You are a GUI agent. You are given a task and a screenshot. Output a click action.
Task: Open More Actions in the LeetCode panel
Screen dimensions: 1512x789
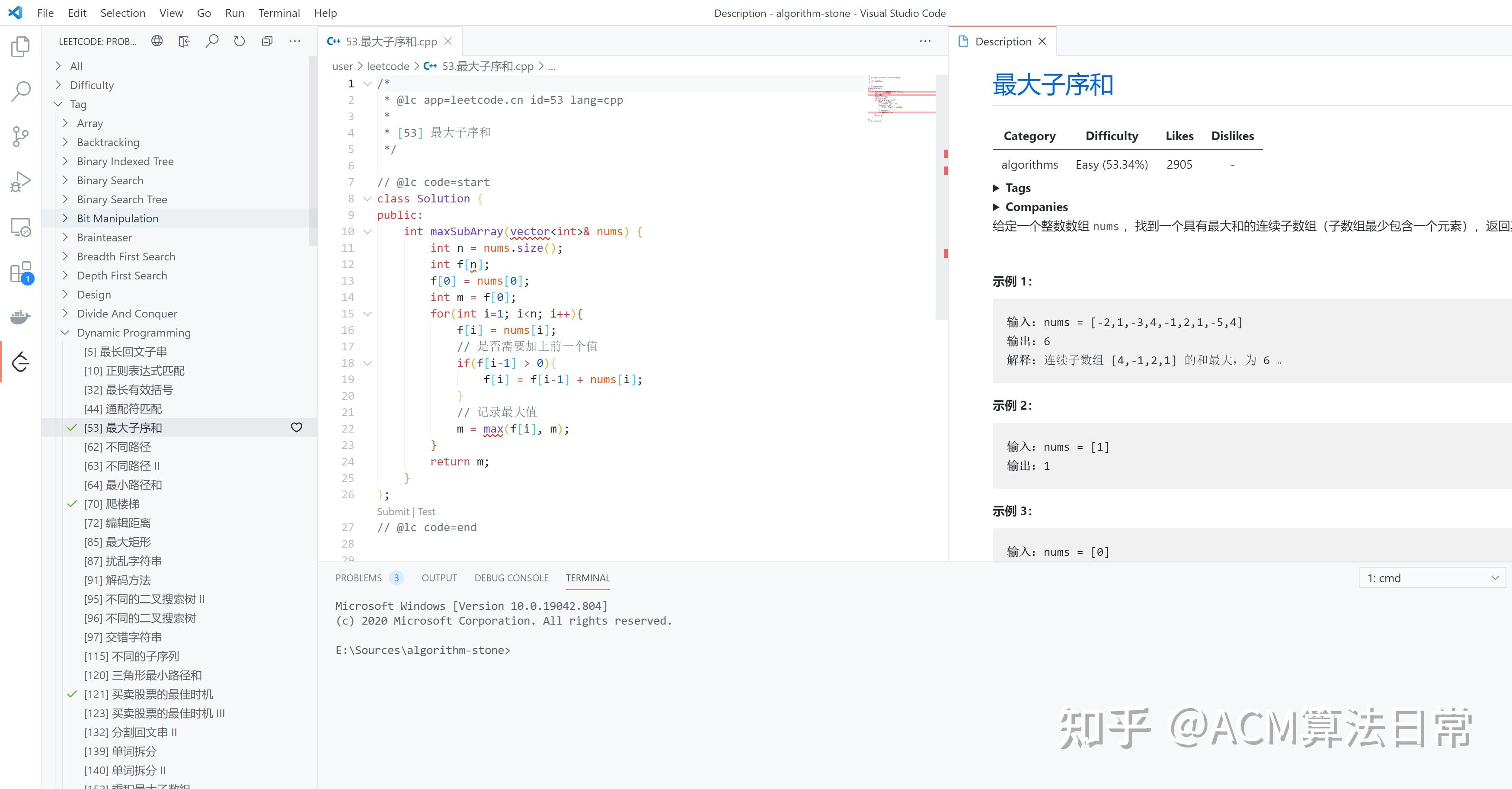pos(294,41)
